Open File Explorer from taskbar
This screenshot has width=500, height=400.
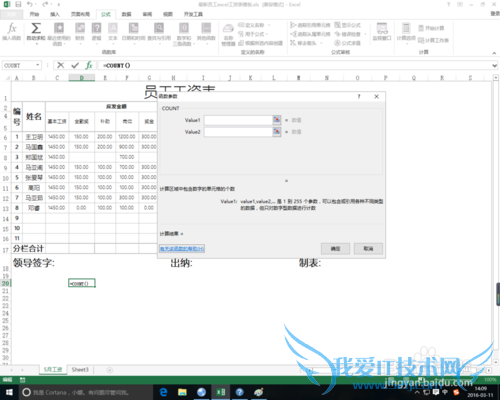[182, 392]
